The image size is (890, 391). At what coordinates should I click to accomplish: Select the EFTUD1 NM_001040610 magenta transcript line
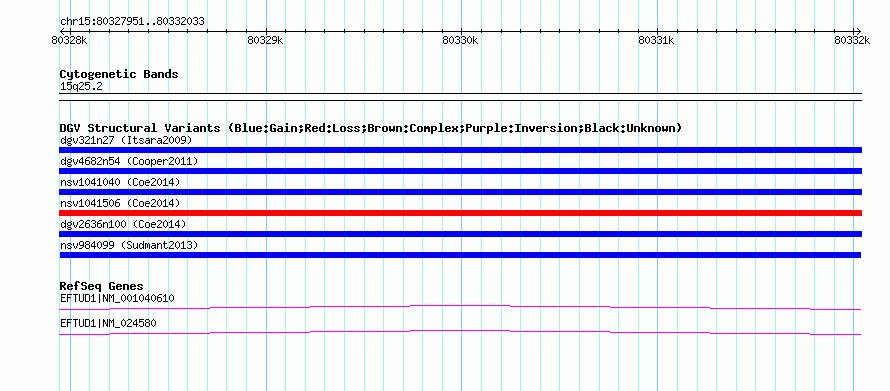(460, 308)
